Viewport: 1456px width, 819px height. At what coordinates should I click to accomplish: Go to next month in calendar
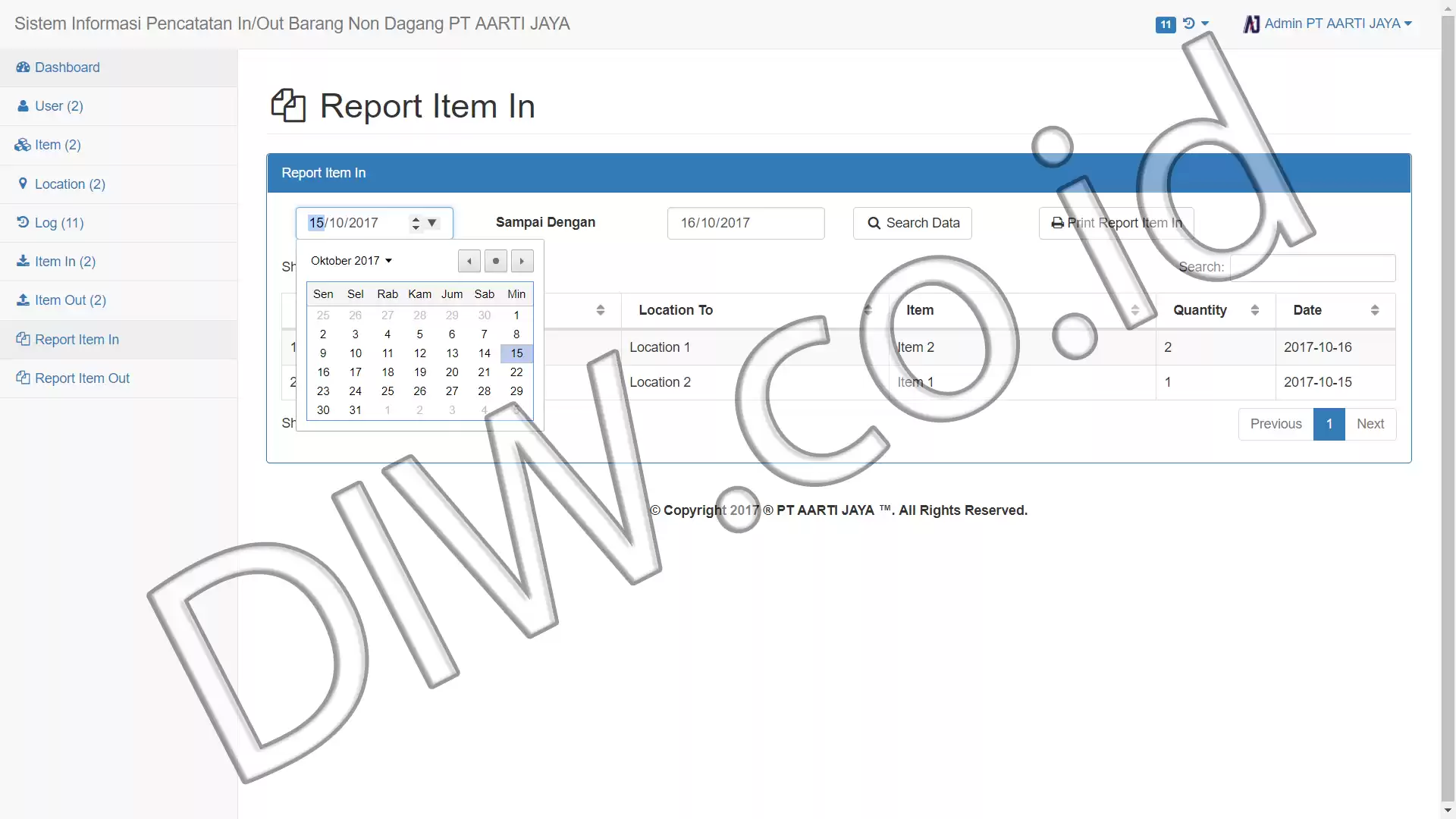[522, 261]
